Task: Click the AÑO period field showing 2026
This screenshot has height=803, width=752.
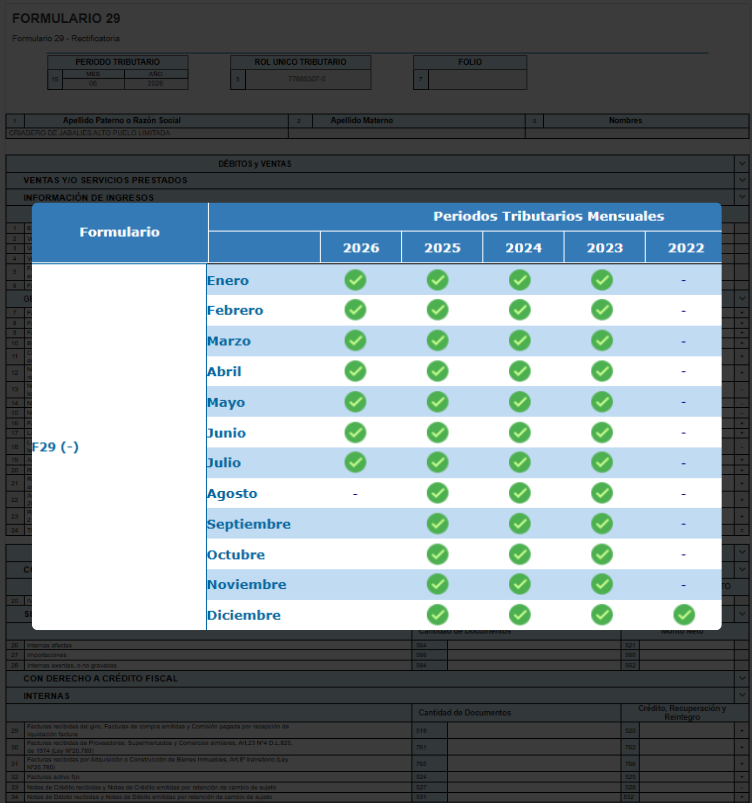Action: 156,83
